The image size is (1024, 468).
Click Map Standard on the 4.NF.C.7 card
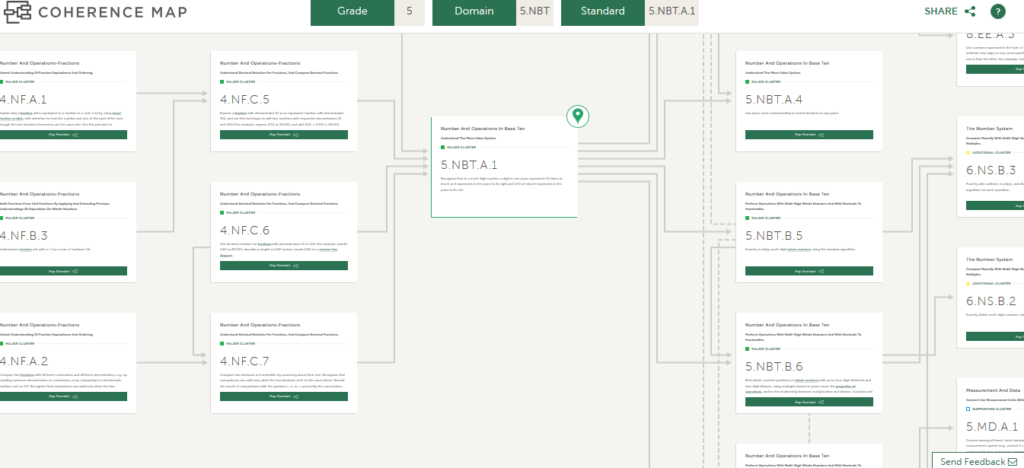click(284, 397)
